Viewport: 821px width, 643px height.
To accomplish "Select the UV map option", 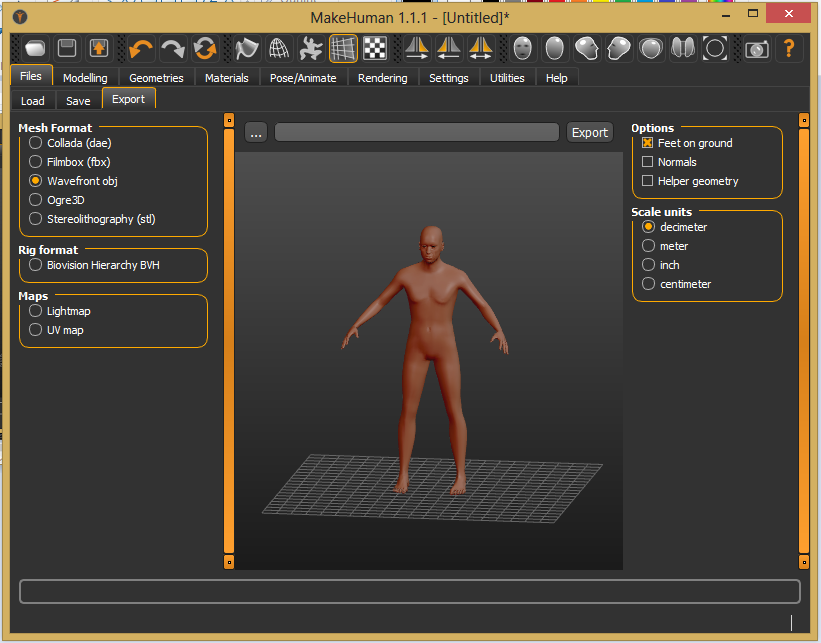I will pyautogui.click(x=57, y=330).
